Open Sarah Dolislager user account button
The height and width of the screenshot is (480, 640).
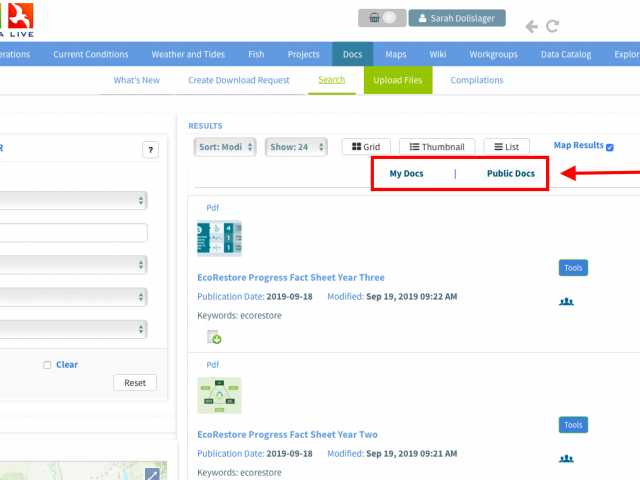click(457, 18)
